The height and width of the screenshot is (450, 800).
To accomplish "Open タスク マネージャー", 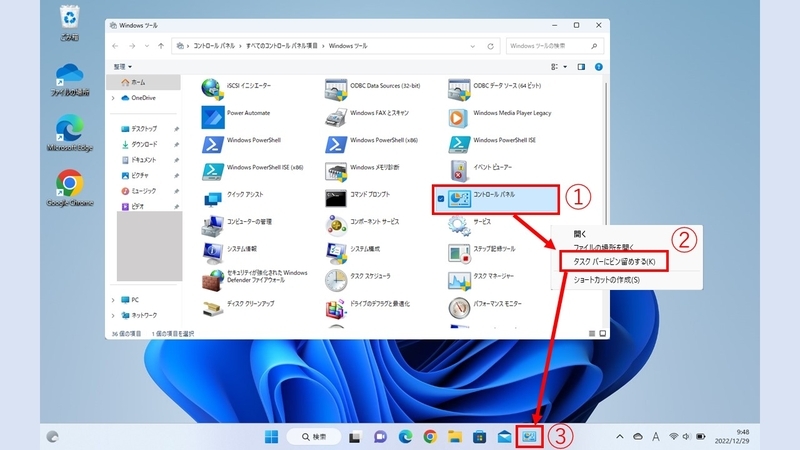I will (x=481, y=279).
